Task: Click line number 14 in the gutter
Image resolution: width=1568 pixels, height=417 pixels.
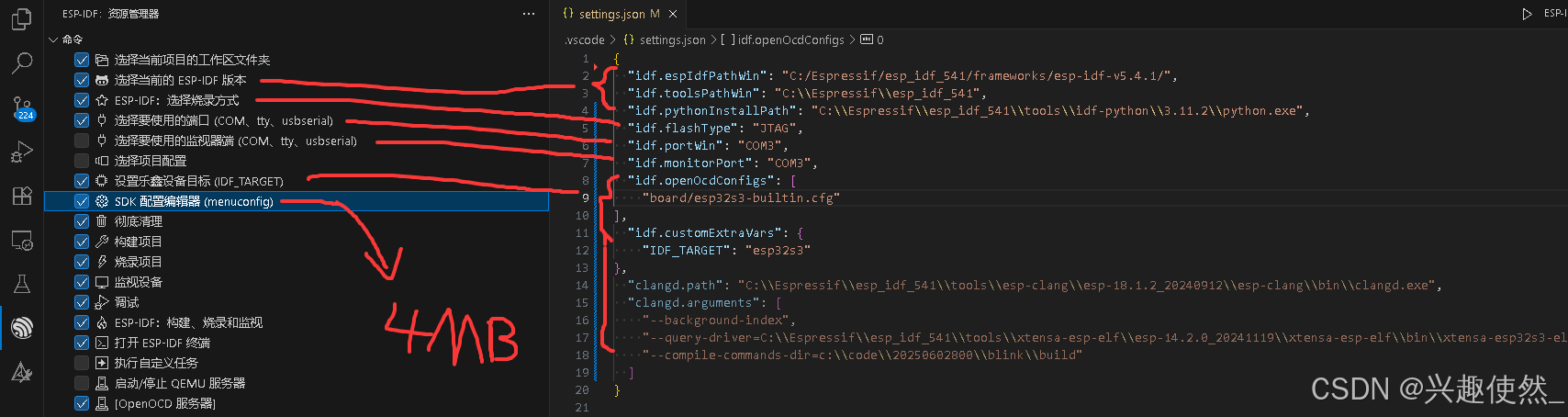Action: click(x=582, y=285)
